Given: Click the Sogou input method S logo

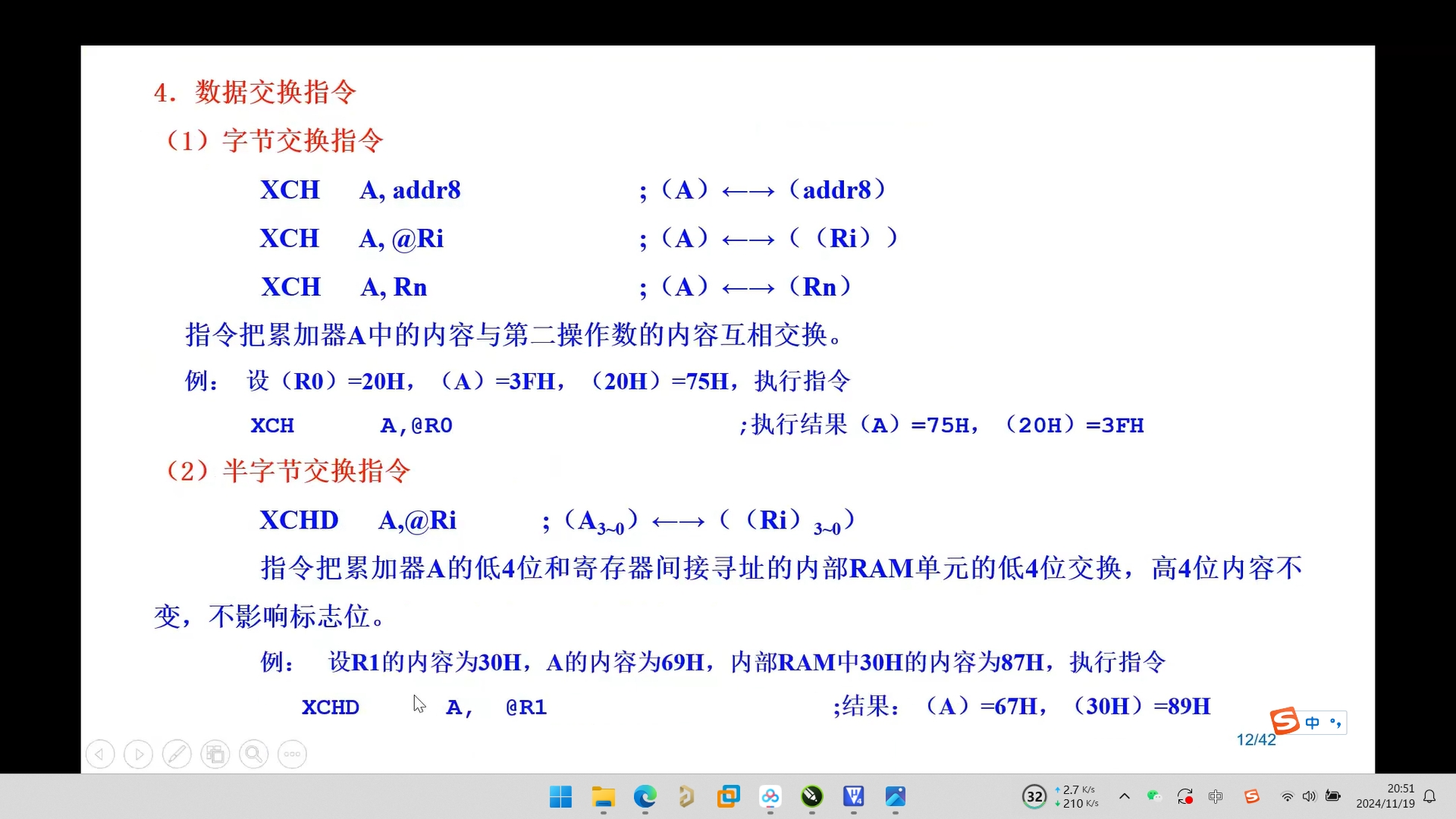Looking at the screenshot, I should [1285, 721].
